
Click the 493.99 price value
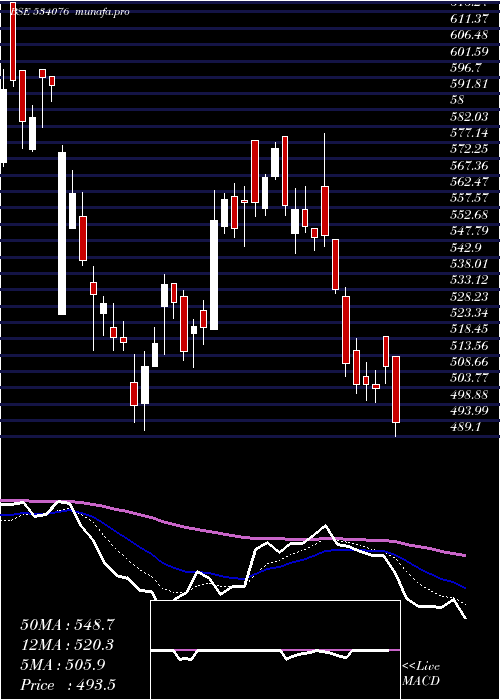[469, 411]
